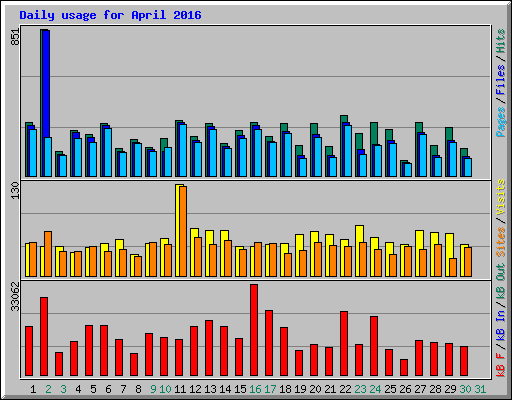Click day label 1 on the axis
The image size is (512, 400).
(x=33, y=389)
